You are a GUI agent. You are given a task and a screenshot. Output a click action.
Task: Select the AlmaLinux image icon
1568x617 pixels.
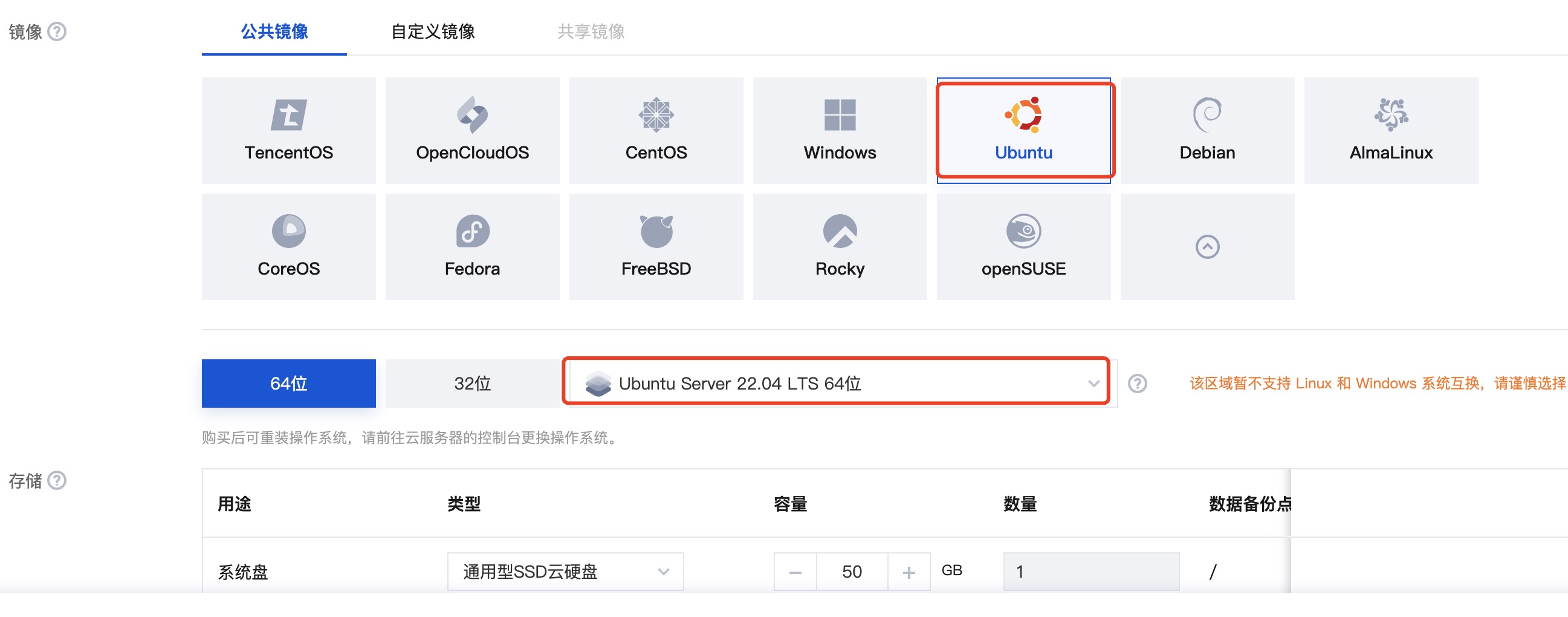1391,114
